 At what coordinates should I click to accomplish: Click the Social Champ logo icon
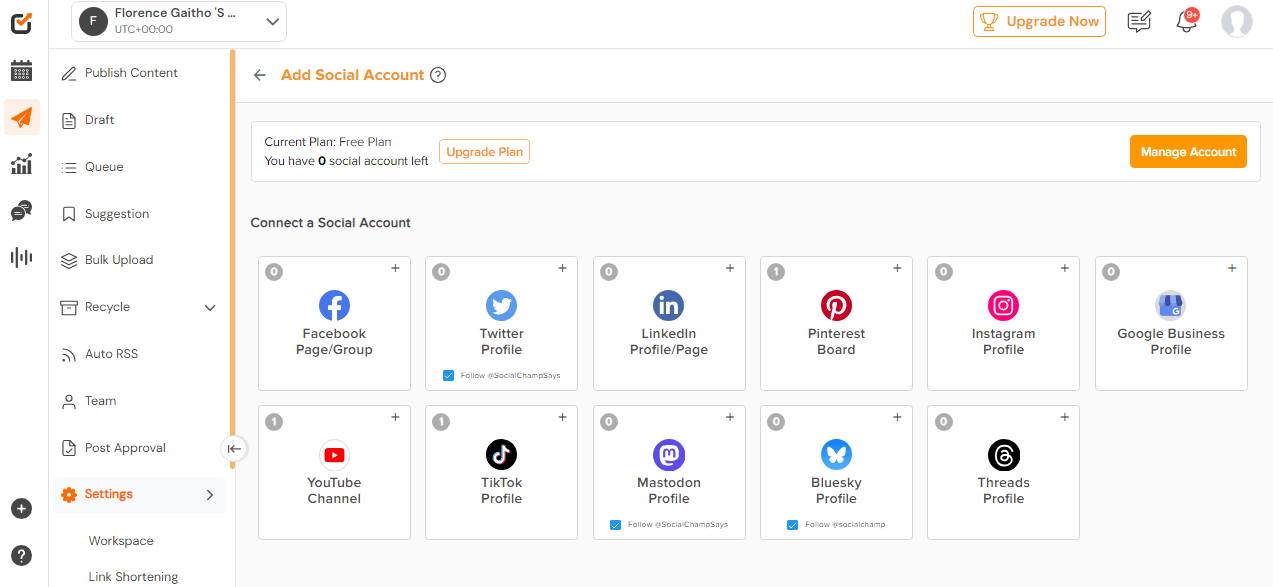(22, 22)
